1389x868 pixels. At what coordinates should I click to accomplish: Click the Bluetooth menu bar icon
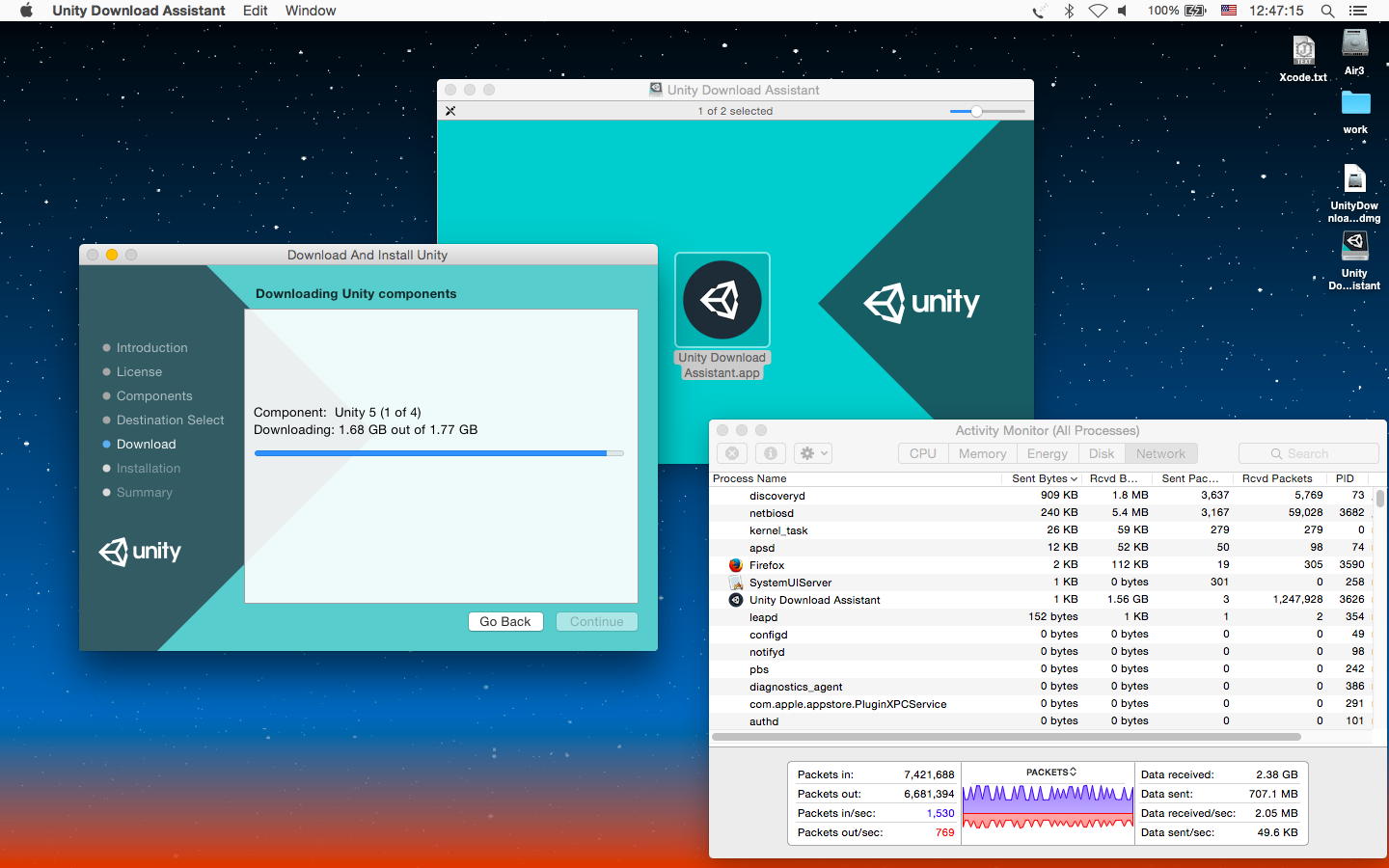pos(1069,11)
